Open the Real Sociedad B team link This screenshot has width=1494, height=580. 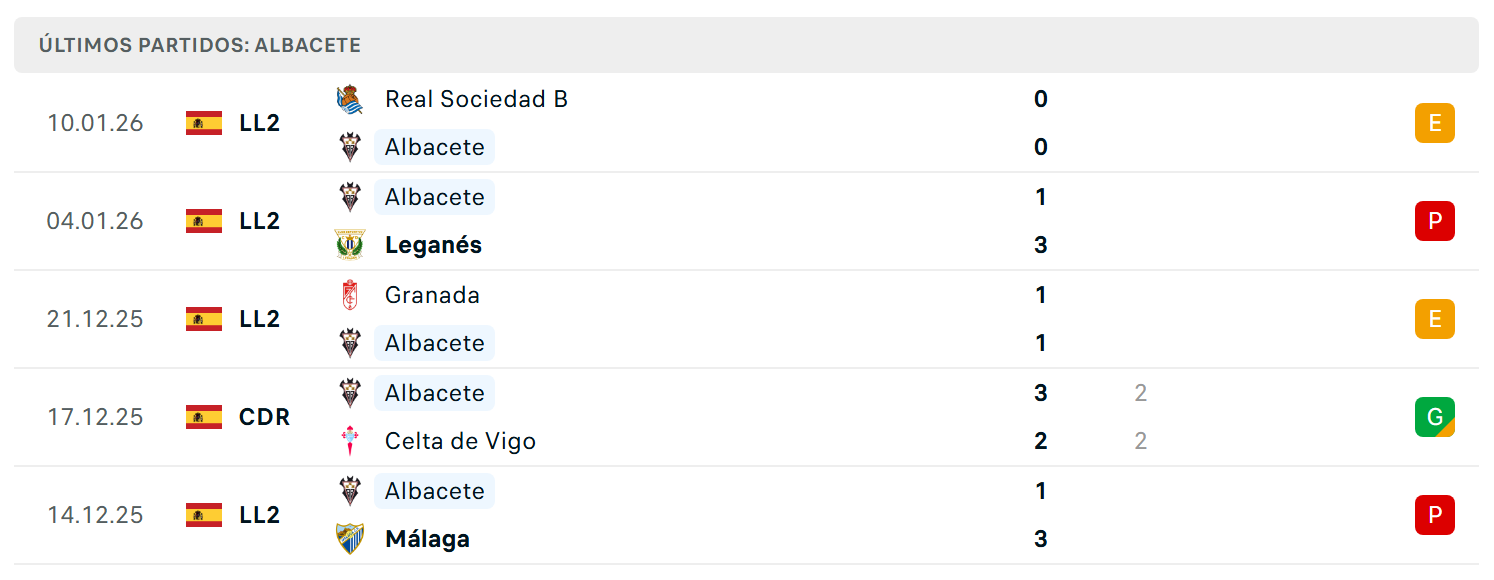click(476, 99)
